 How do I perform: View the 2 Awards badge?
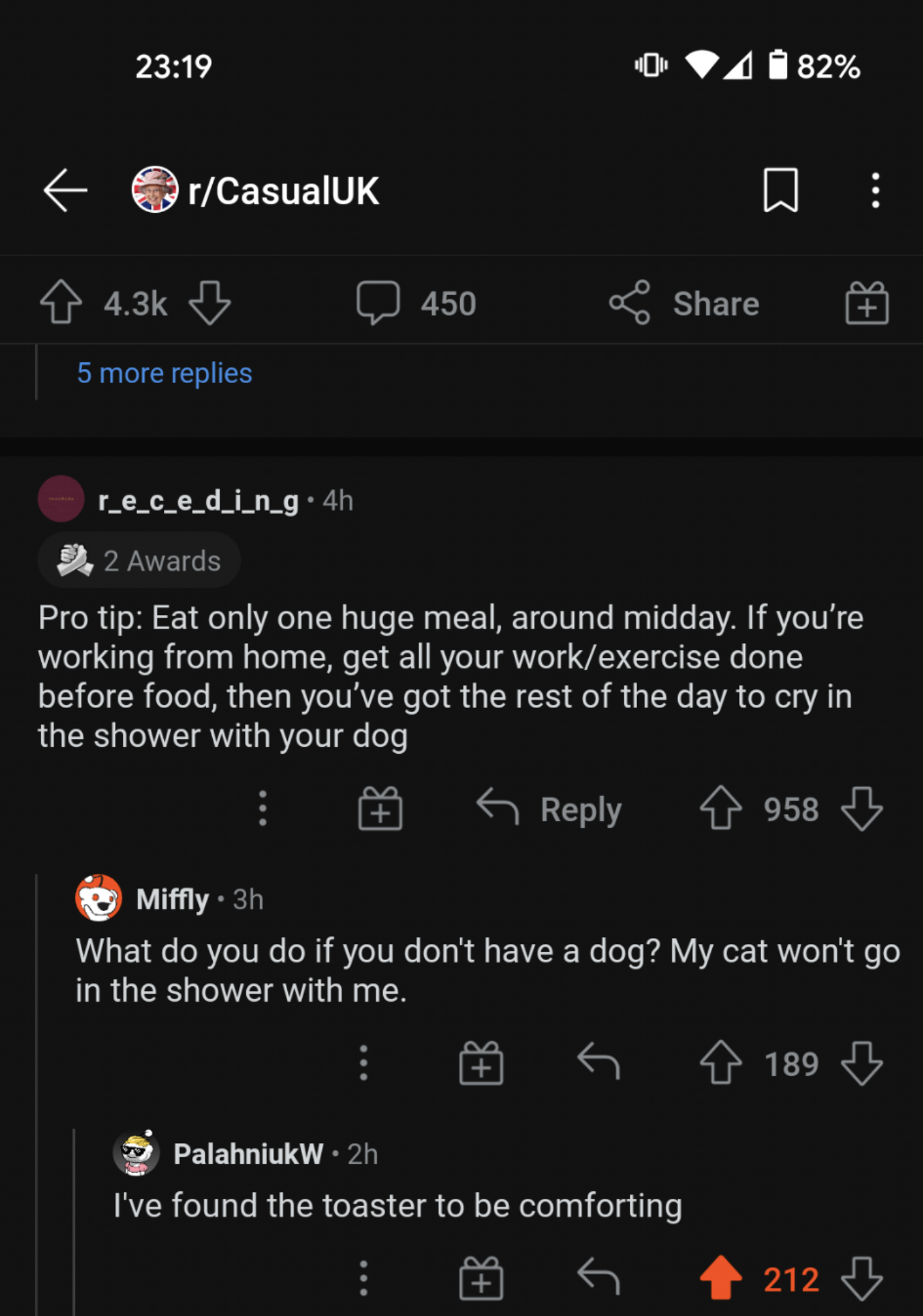[x=139, y=560]
